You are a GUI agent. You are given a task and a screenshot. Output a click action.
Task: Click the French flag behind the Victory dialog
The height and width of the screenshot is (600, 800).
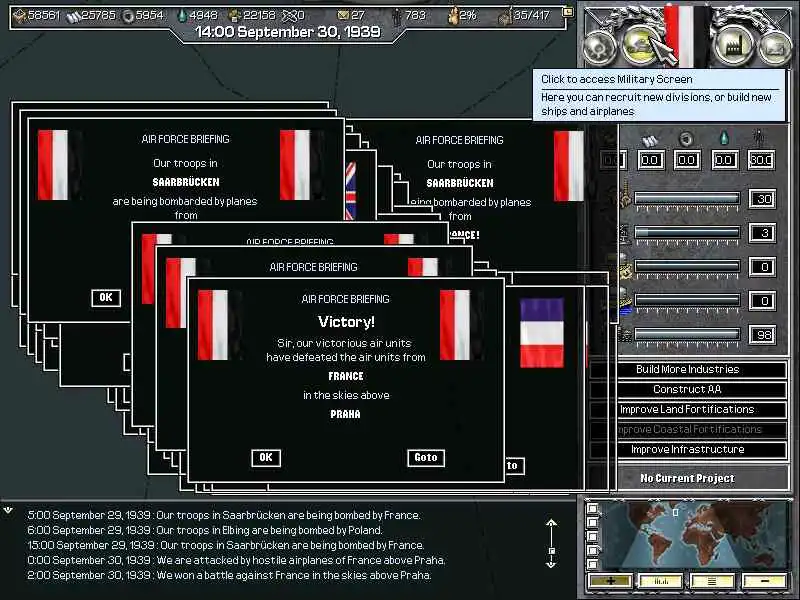click(542, 333)
